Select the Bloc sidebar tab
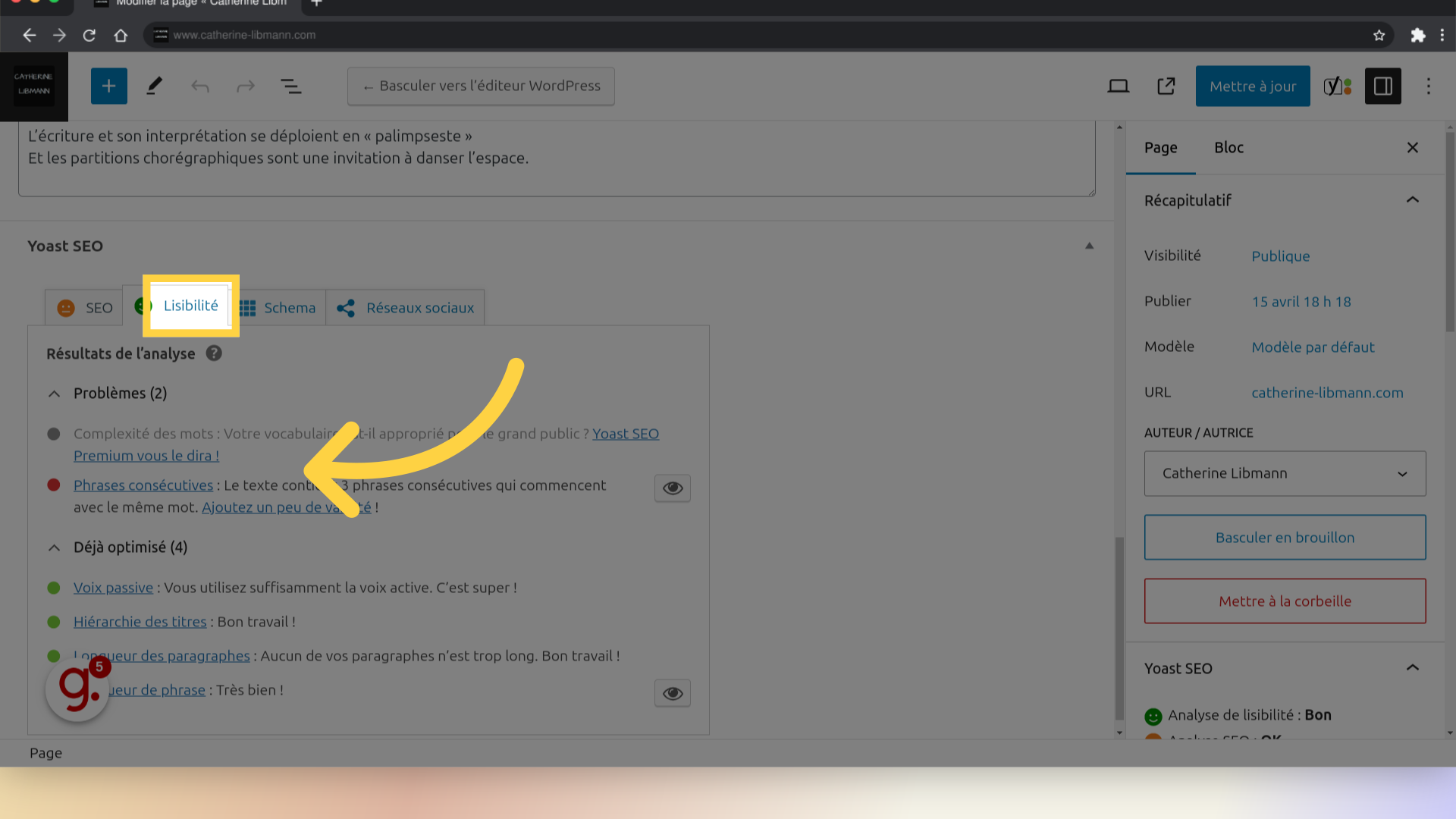 [1228, 148]
